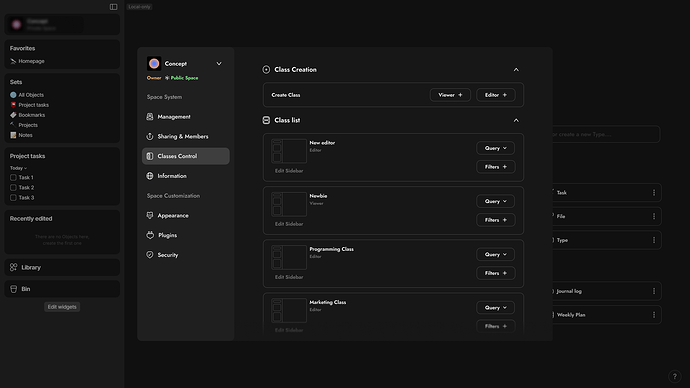690x388 pixels.
Task: Open the Library section
Action: [62, 267]
